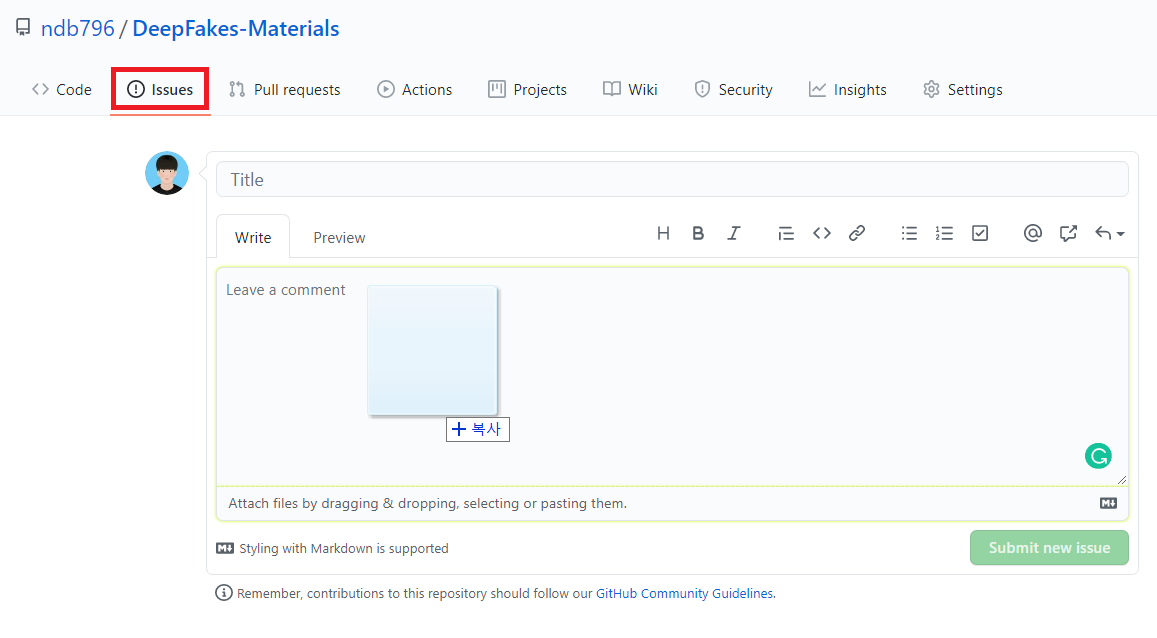The image size is (1157, 638).
Task: Insert a quote block icon
Action: [x=786, y=234]
